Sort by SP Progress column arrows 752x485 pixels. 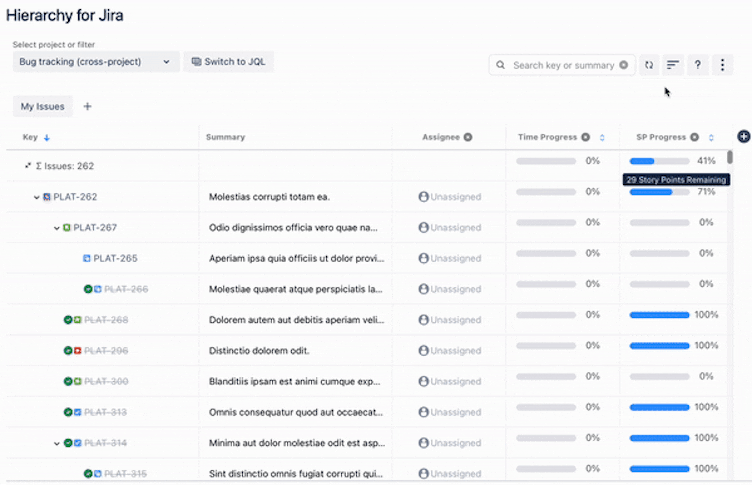coord(711,138)
